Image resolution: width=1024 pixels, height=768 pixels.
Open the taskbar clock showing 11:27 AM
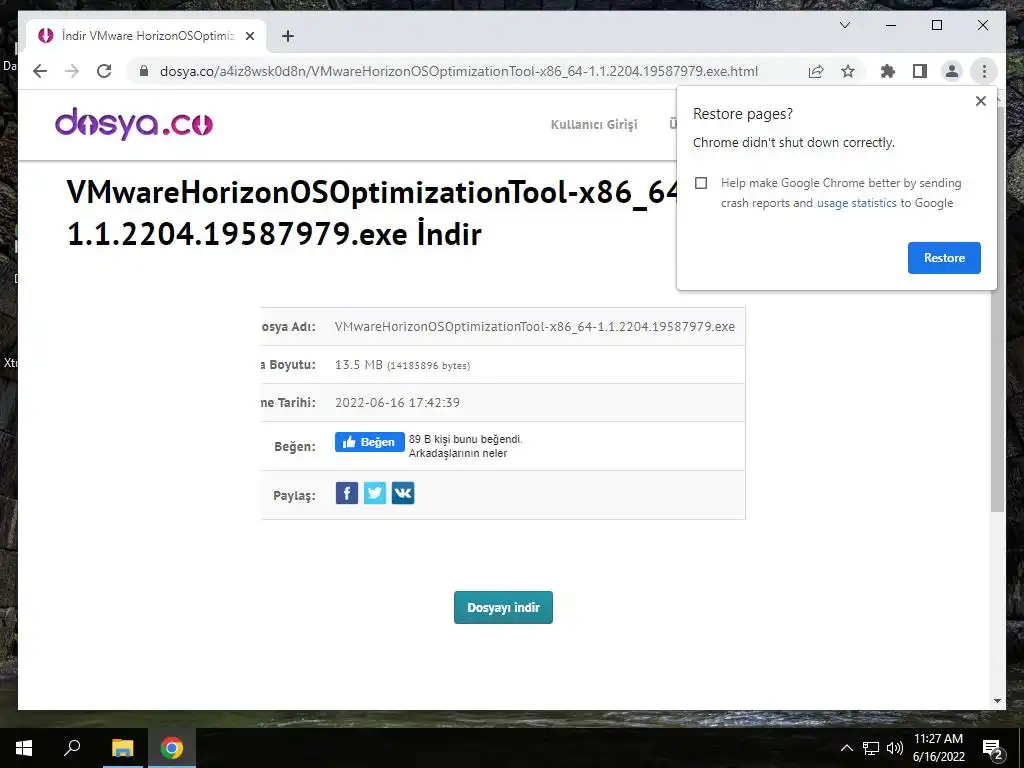tap(938, 748)
